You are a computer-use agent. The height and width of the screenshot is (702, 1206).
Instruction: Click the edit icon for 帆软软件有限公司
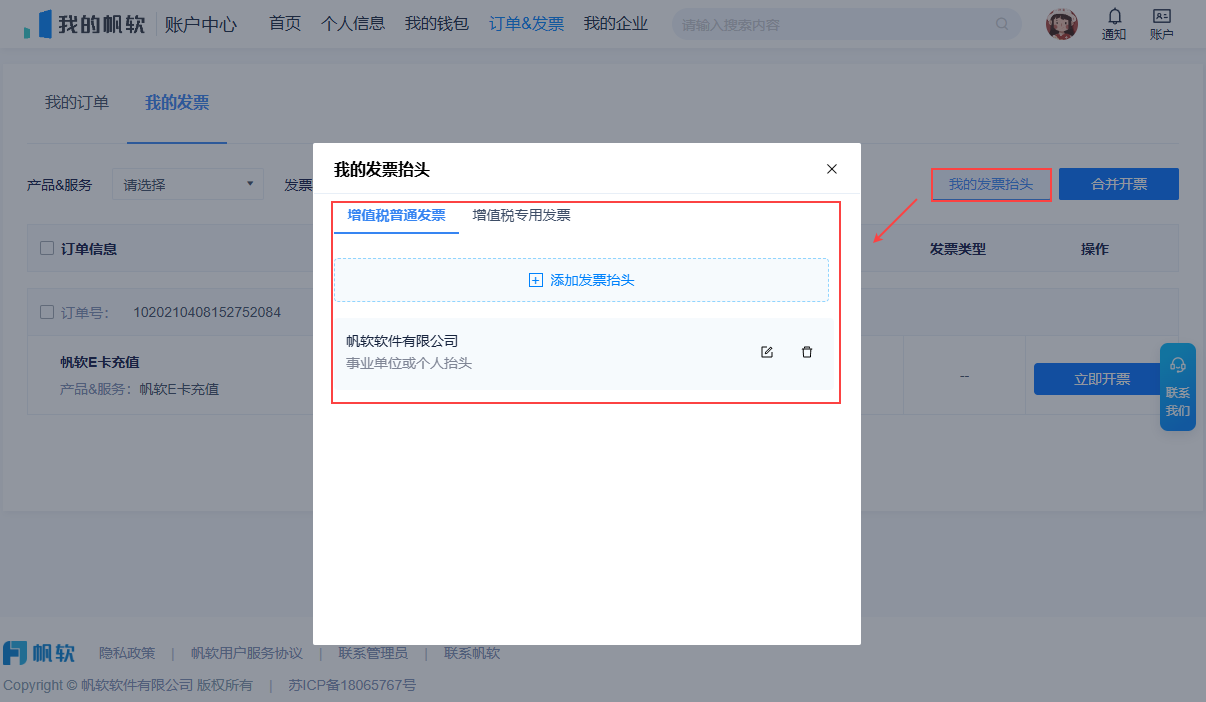click(x=767, y=352)
